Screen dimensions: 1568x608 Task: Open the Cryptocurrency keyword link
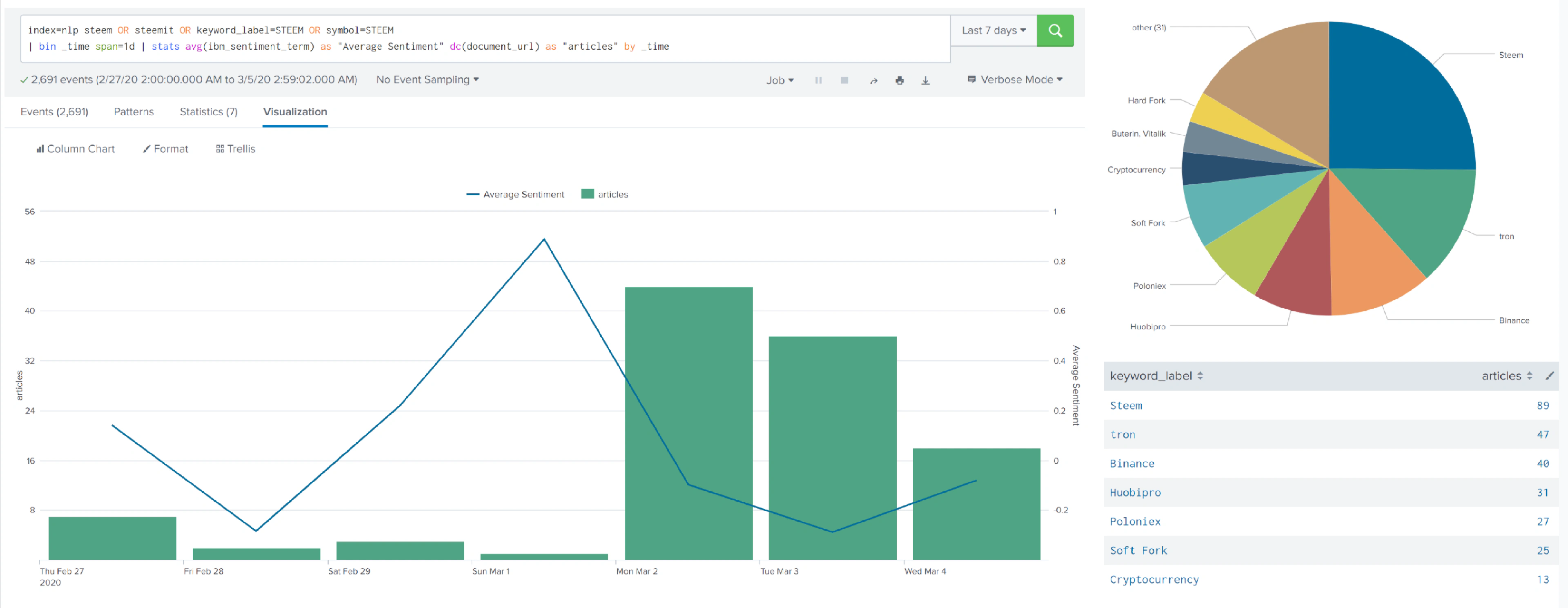click(x=1154, y=580)
